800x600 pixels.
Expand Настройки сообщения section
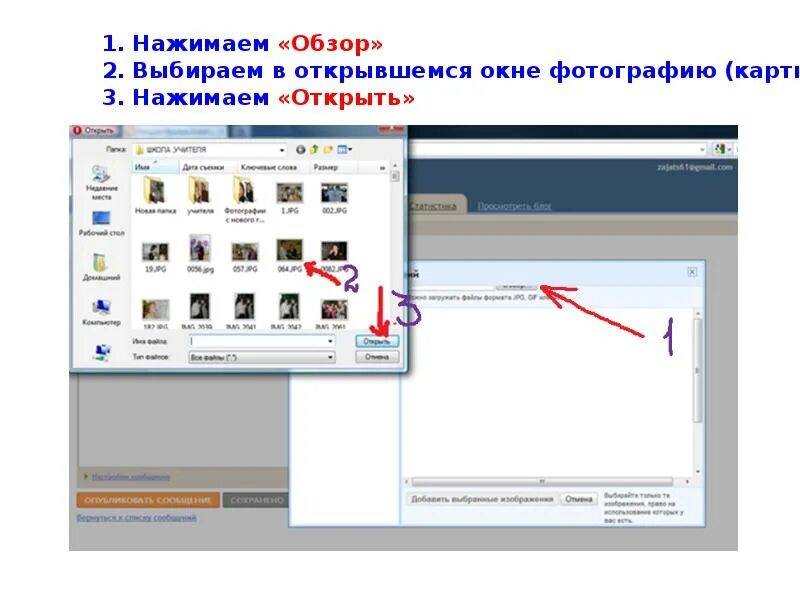pos(130,477)
